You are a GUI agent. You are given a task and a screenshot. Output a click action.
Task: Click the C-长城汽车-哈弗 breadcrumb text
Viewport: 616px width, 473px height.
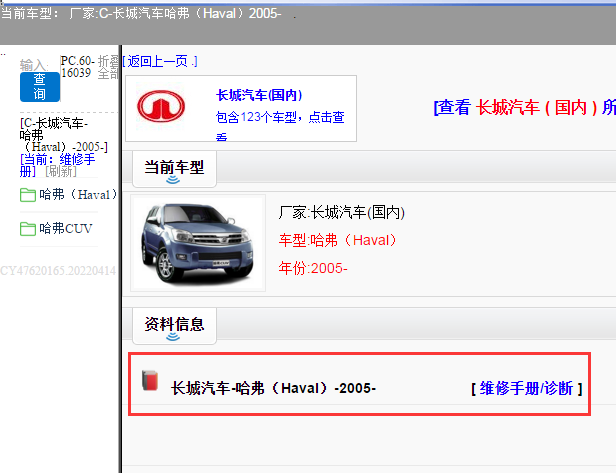tap(63, 135)
